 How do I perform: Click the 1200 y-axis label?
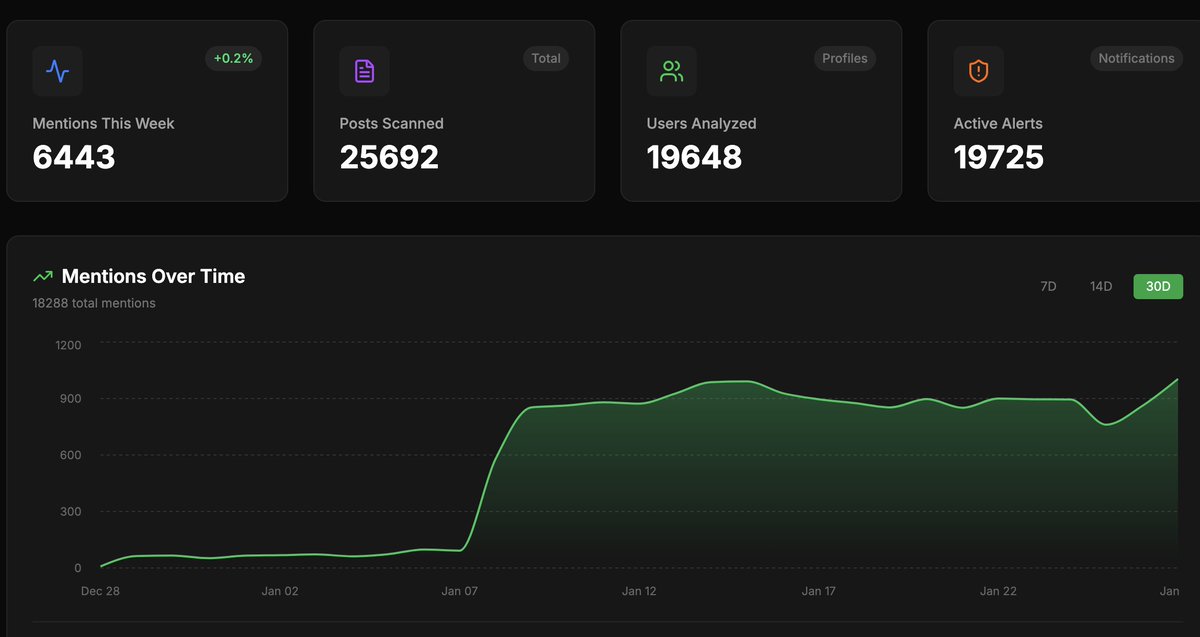click(x=69, y=344)
